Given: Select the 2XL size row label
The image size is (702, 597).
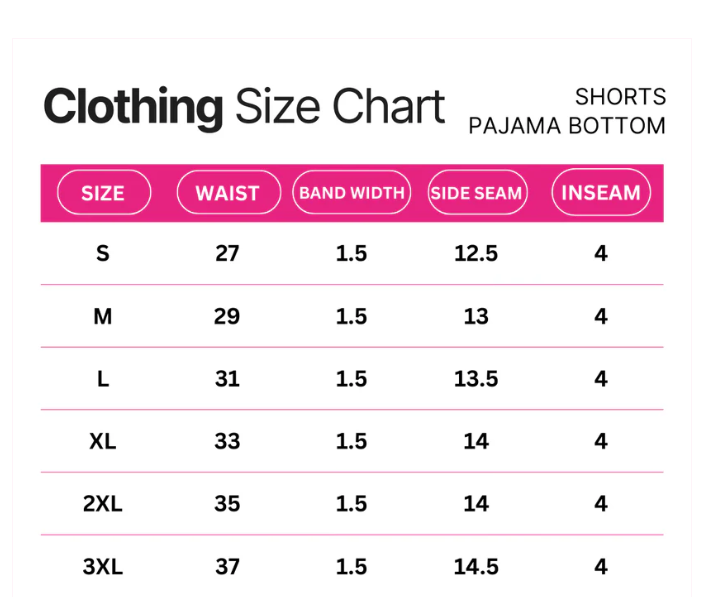Looking at the screenshot, I should pos(103,504).
